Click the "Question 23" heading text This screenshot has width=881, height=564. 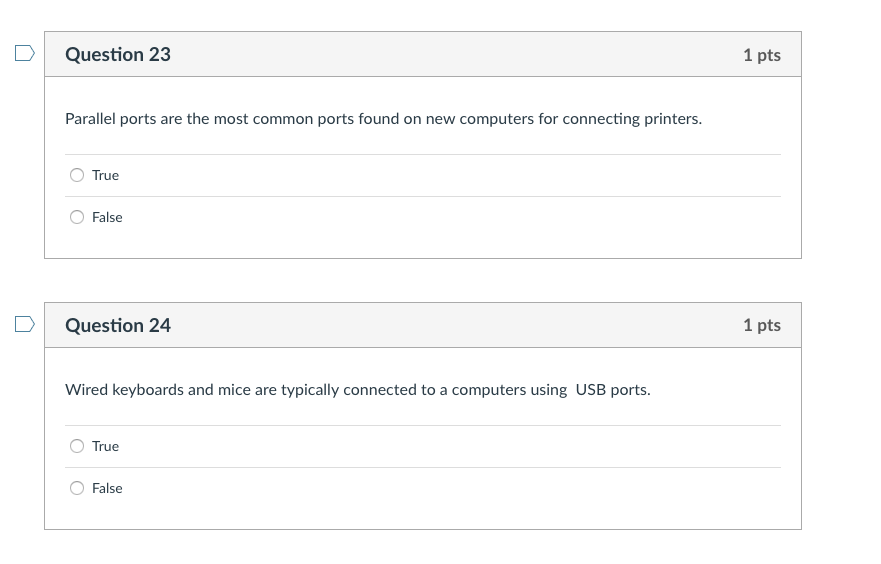(x=118, y=55)
